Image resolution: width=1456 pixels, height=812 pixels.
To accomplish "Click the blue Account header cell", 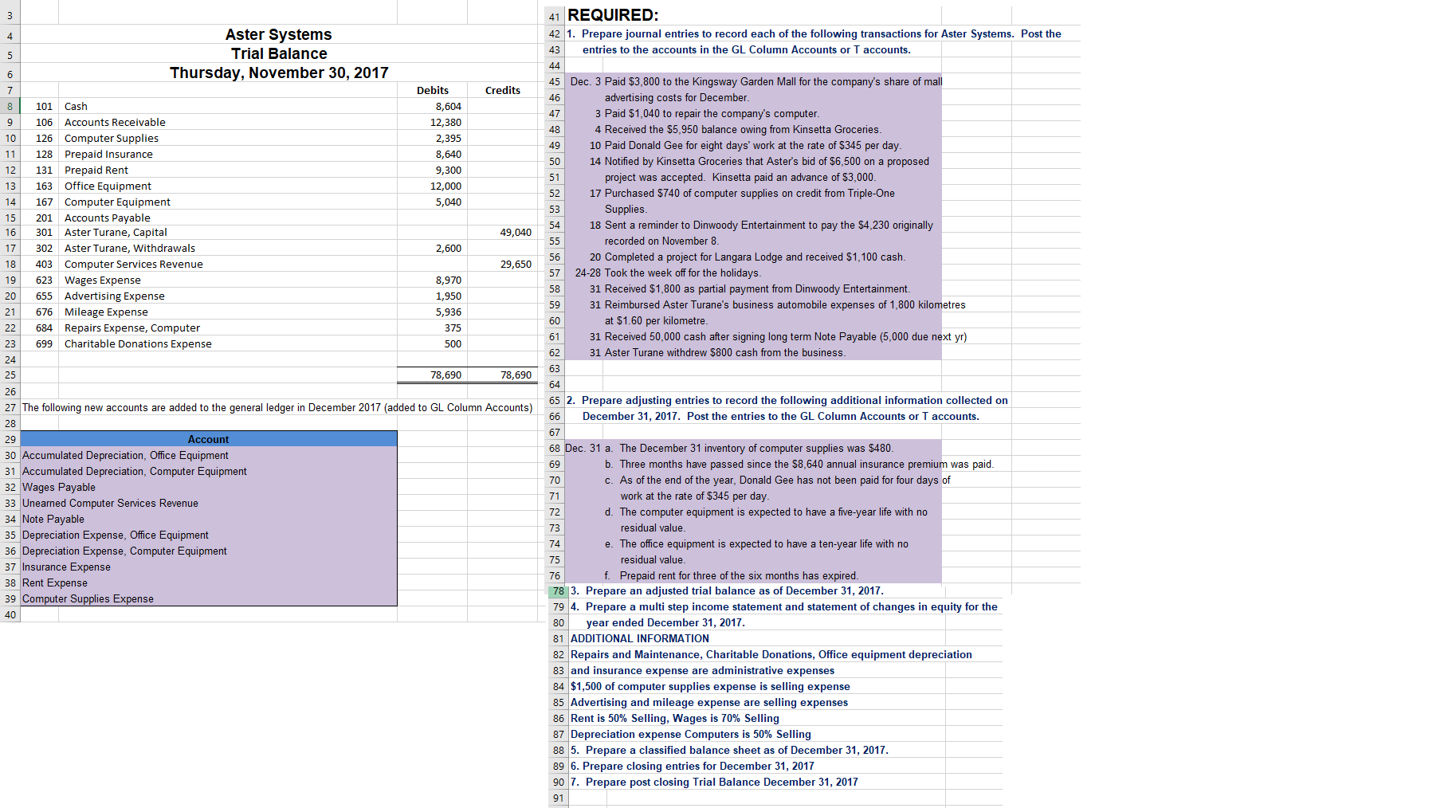I will click(x=209, y=439).
